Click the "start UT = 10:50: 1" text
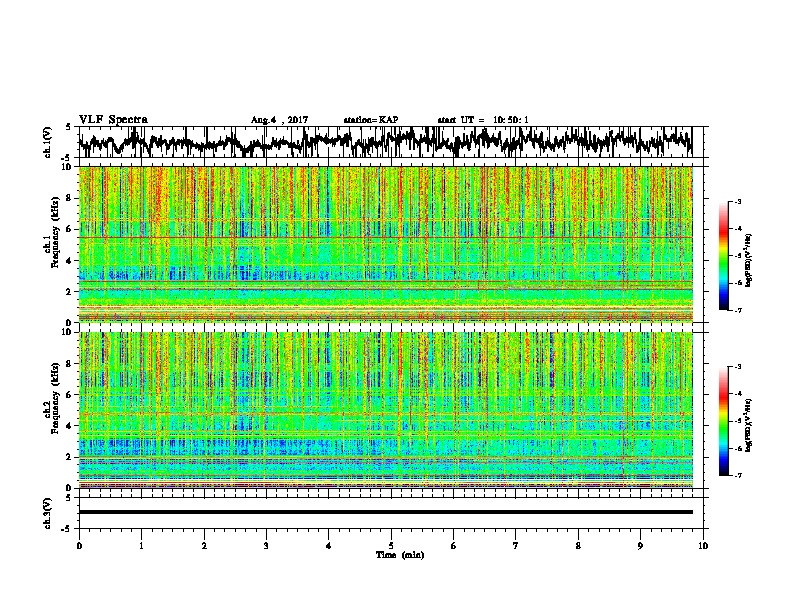792x612 pixels. (483, 120)
